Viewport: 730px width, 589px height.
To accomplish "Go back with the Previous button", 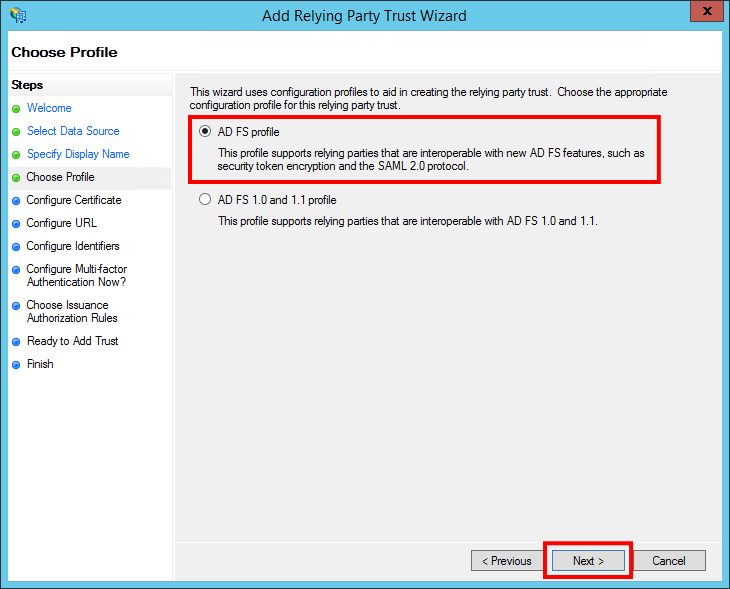I will (x=507, y=561).
